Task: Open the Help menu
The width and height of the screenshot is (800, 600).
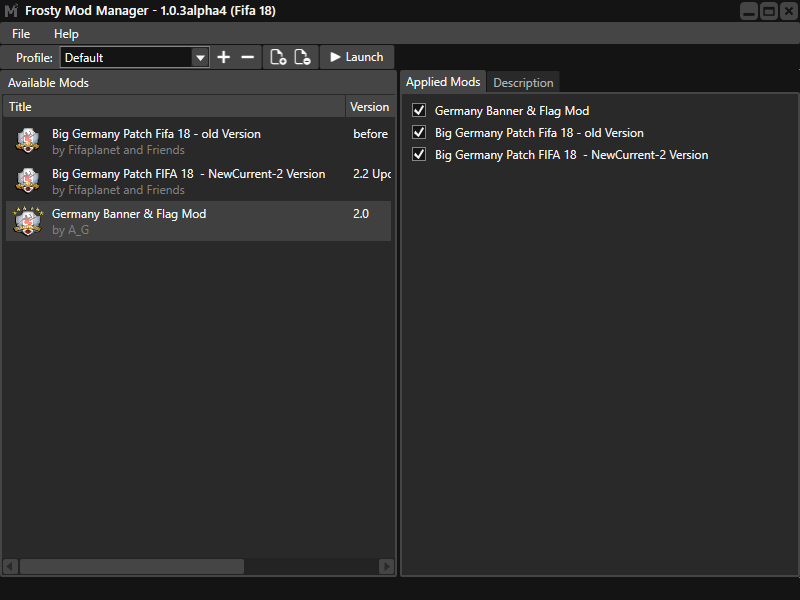Action: point(66,34)
